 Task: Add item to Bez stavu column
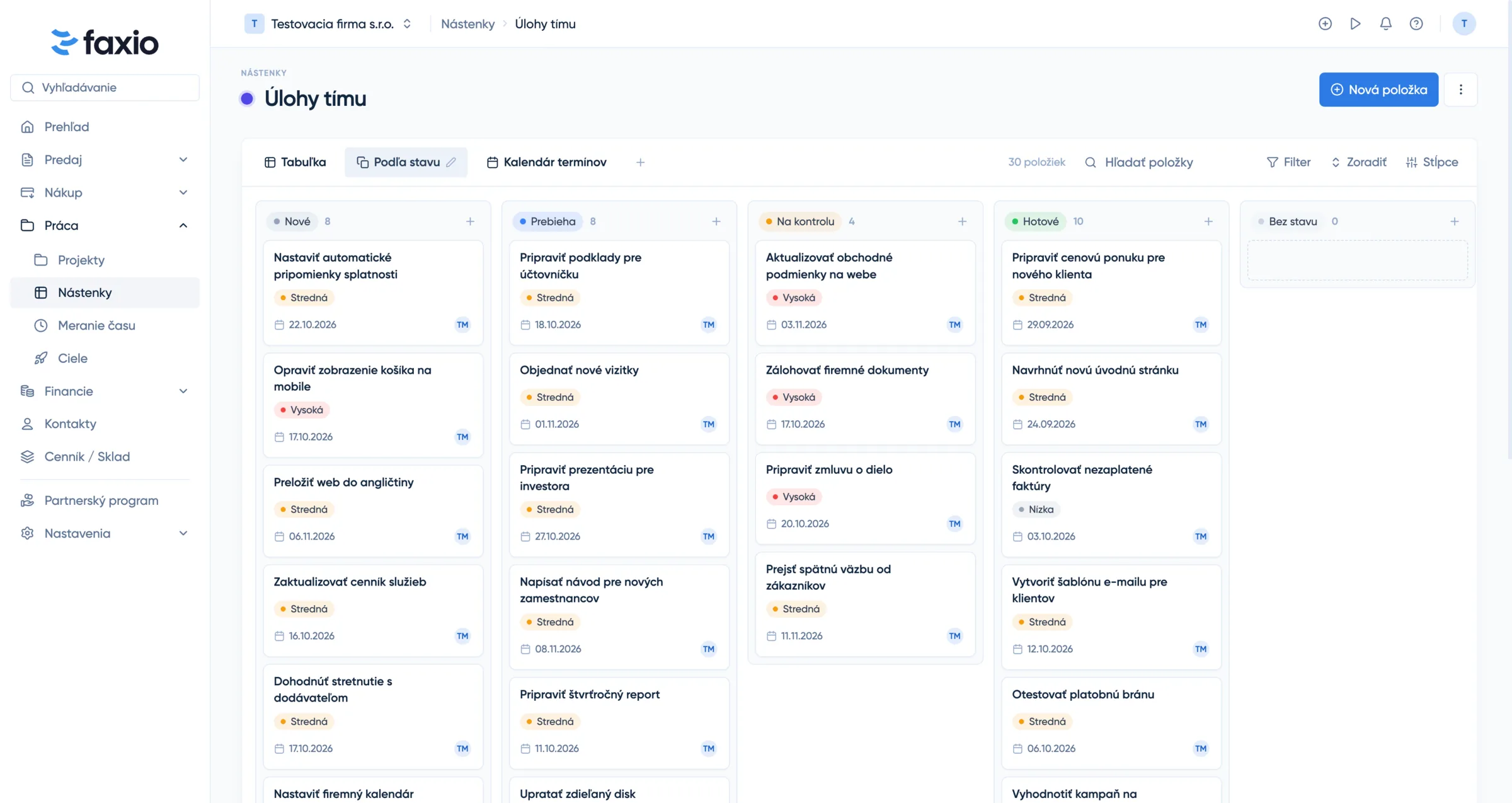(1454, 221)
